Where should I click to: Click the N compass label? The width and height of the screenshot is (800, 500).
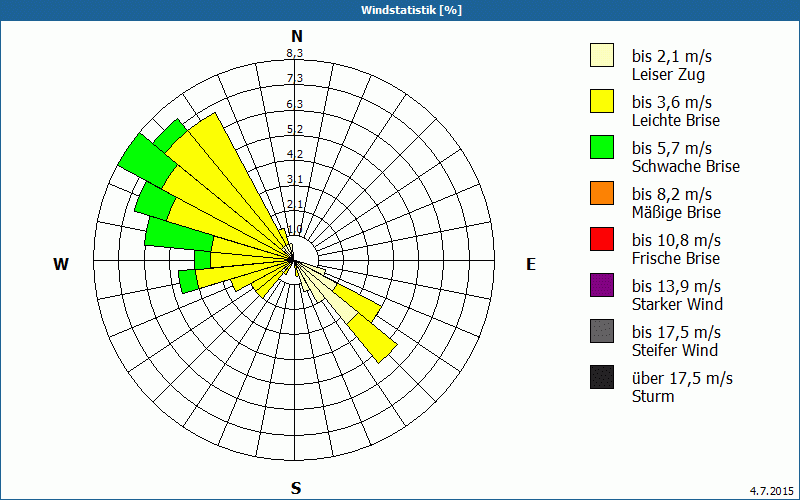296,36
